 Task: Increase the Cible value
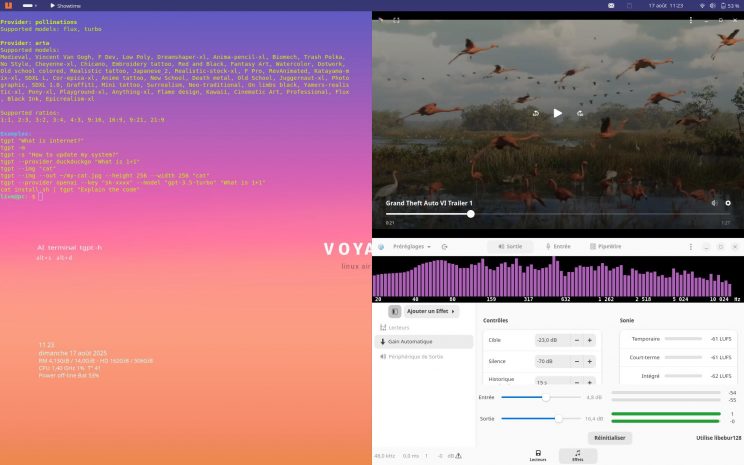[590, 340]
